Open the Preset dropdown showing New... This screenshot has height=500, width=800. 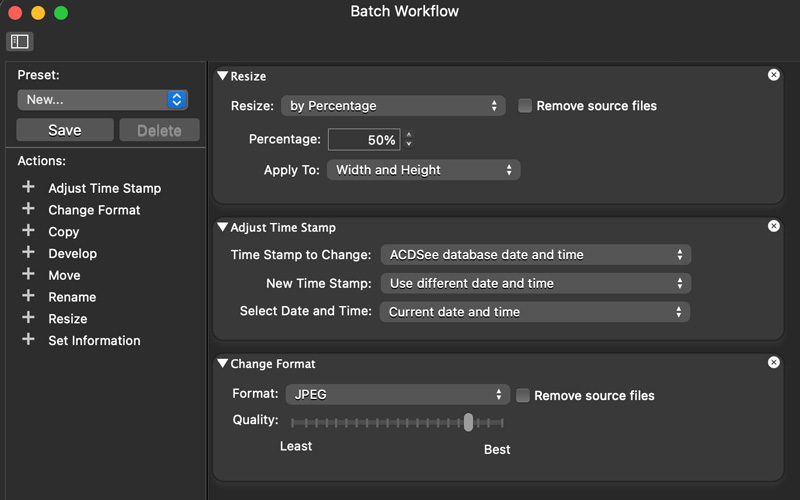(102, 100)
